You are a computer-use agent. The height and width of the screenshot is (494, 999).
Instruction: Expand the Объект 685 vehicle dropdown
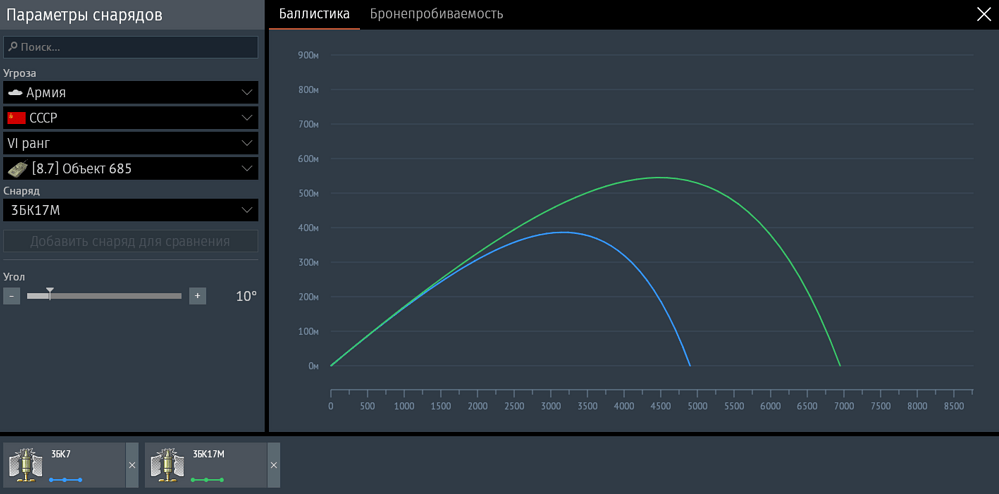tap(247, 169)
